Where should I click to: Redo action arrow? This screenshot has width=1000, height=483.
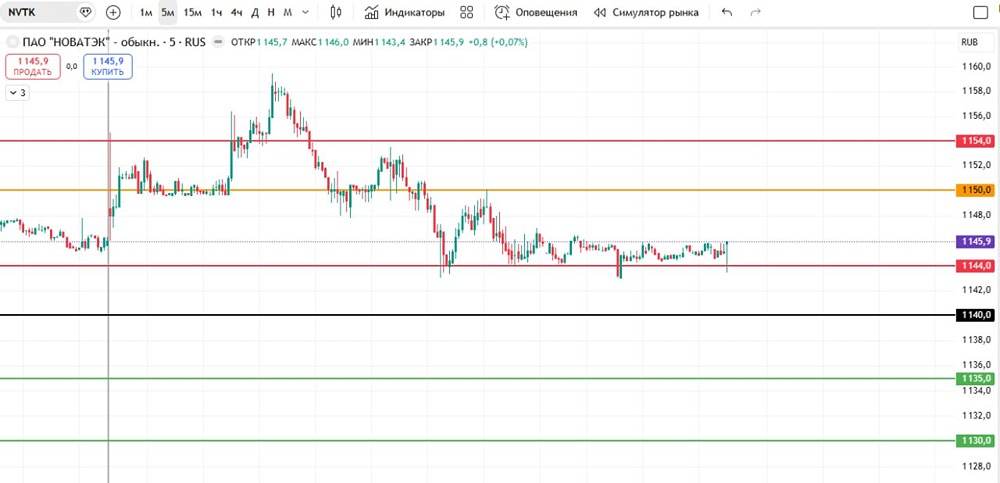point(756,12)
